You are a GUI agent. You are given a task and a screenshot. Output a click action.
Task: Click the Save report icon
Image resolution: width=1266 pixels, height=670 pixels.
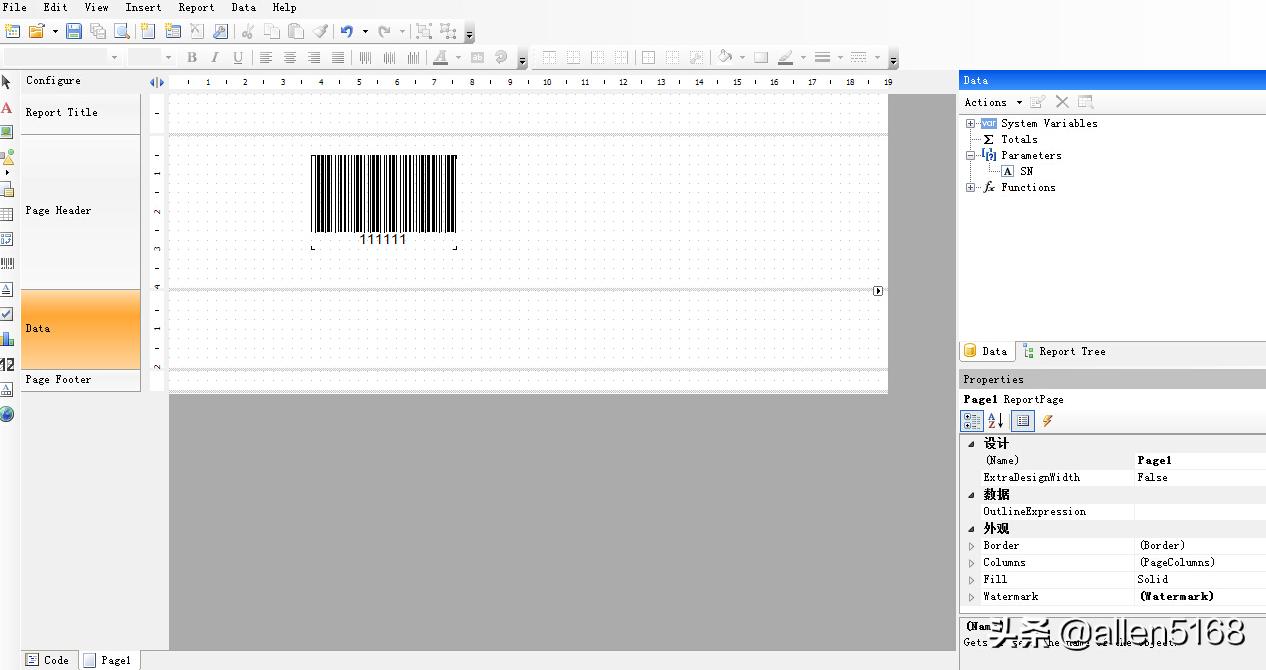pyautogui.click(x=73, y=32)
